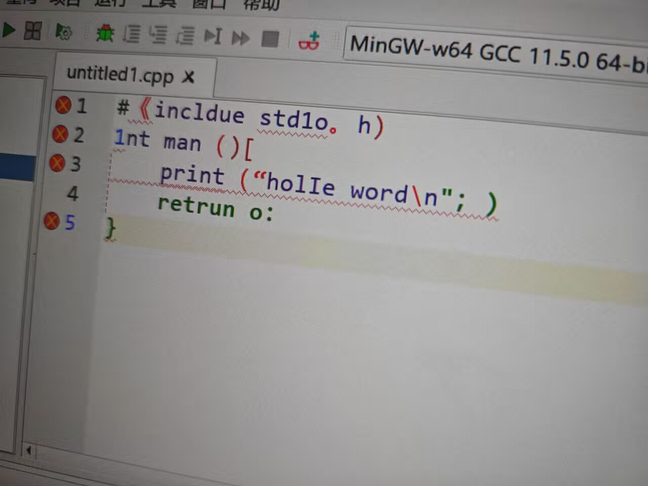
Task: Open the 工具 menu
Action: pos(158,5)
